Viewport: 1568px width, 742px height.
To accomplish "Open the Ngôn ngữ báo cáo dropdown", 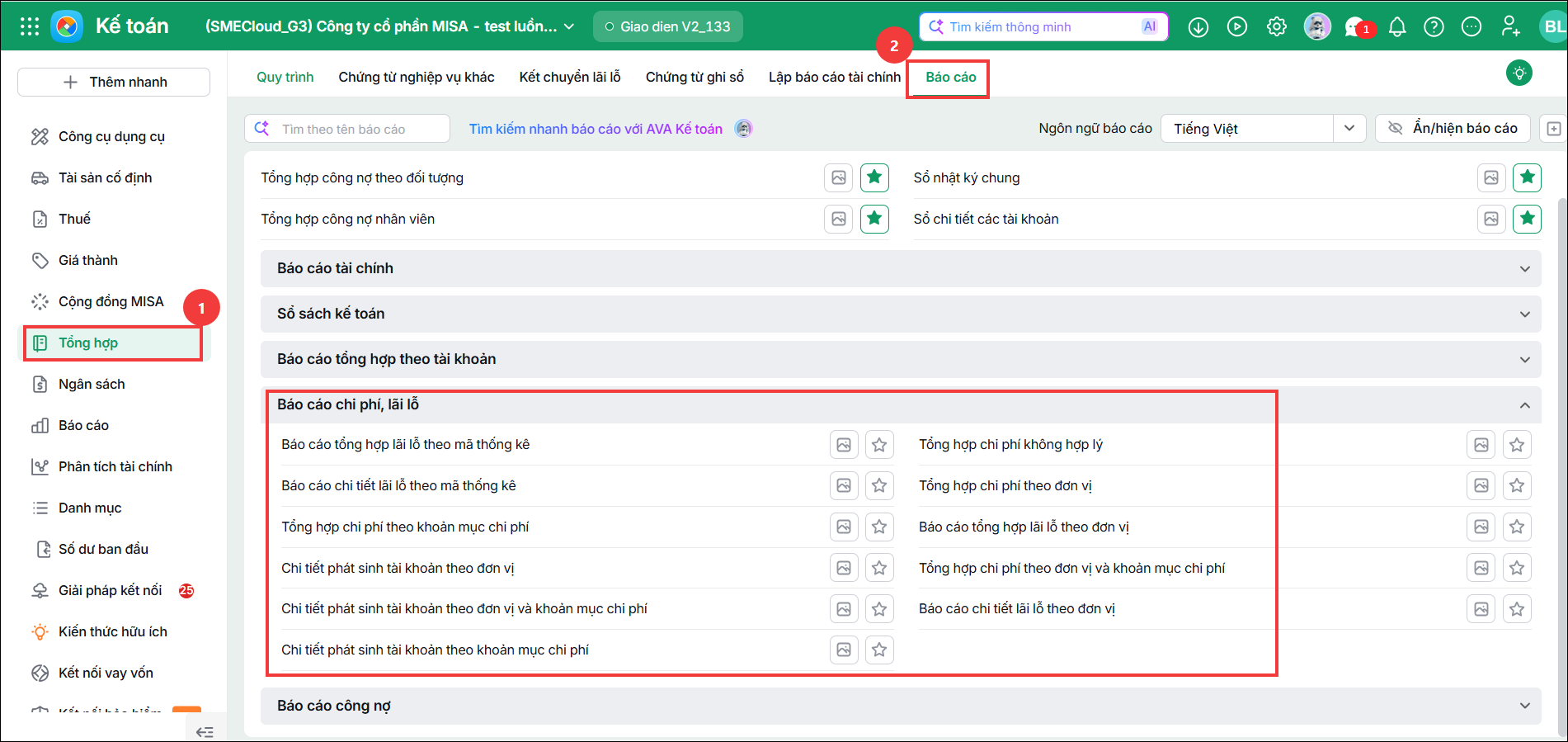I will click(1264, 128).
